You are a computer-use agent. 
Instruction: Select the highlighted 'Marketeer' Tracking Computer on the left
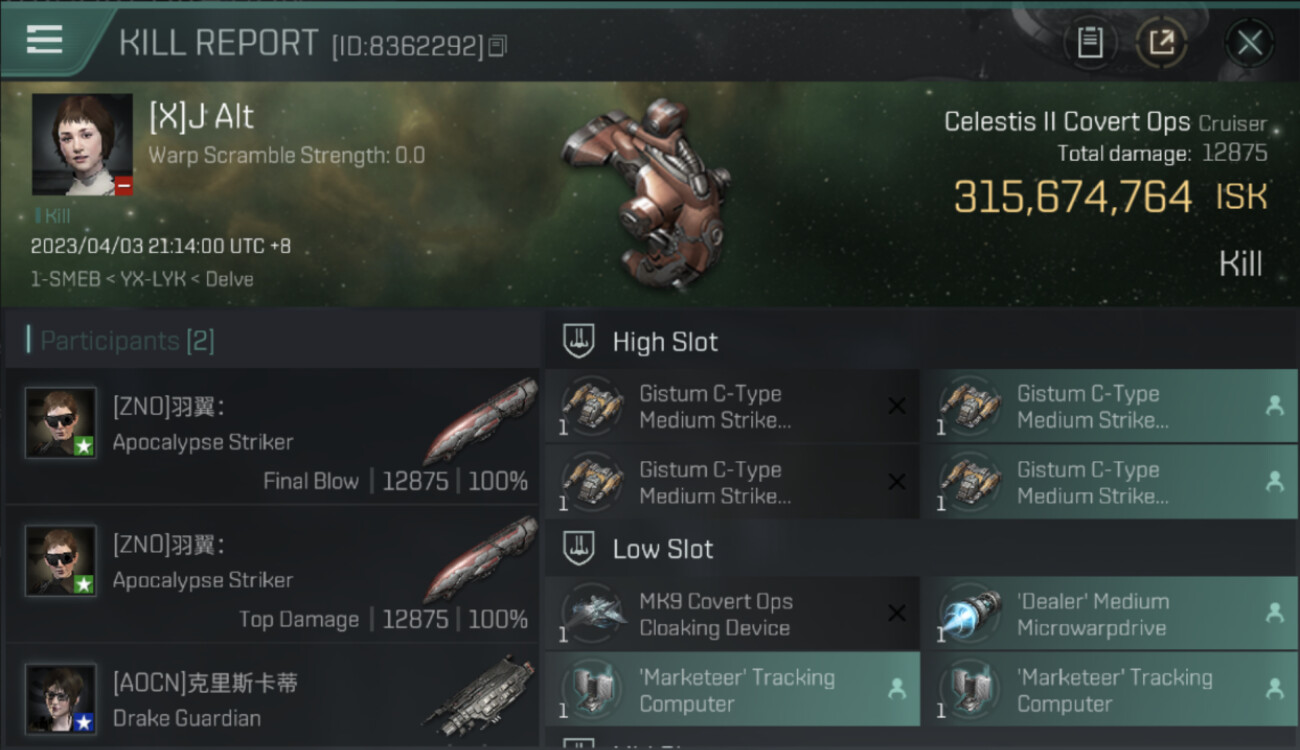(x=732, y=690)
